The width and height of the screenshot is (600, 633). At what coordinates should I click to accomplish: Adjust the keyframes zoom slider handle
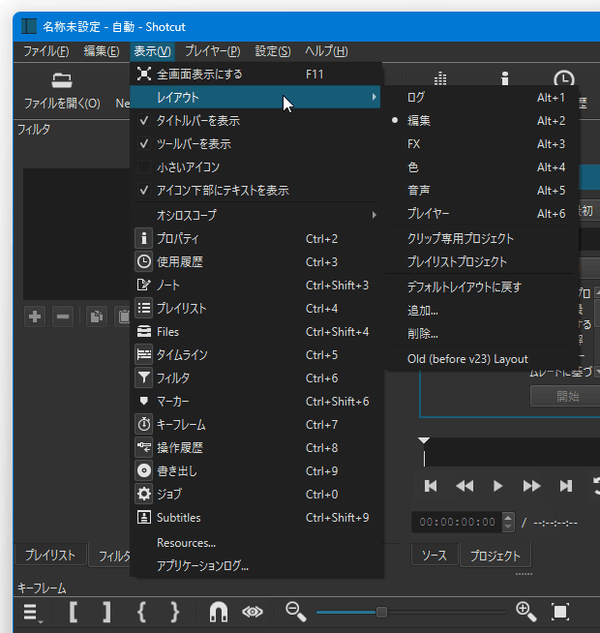(381, 612)
